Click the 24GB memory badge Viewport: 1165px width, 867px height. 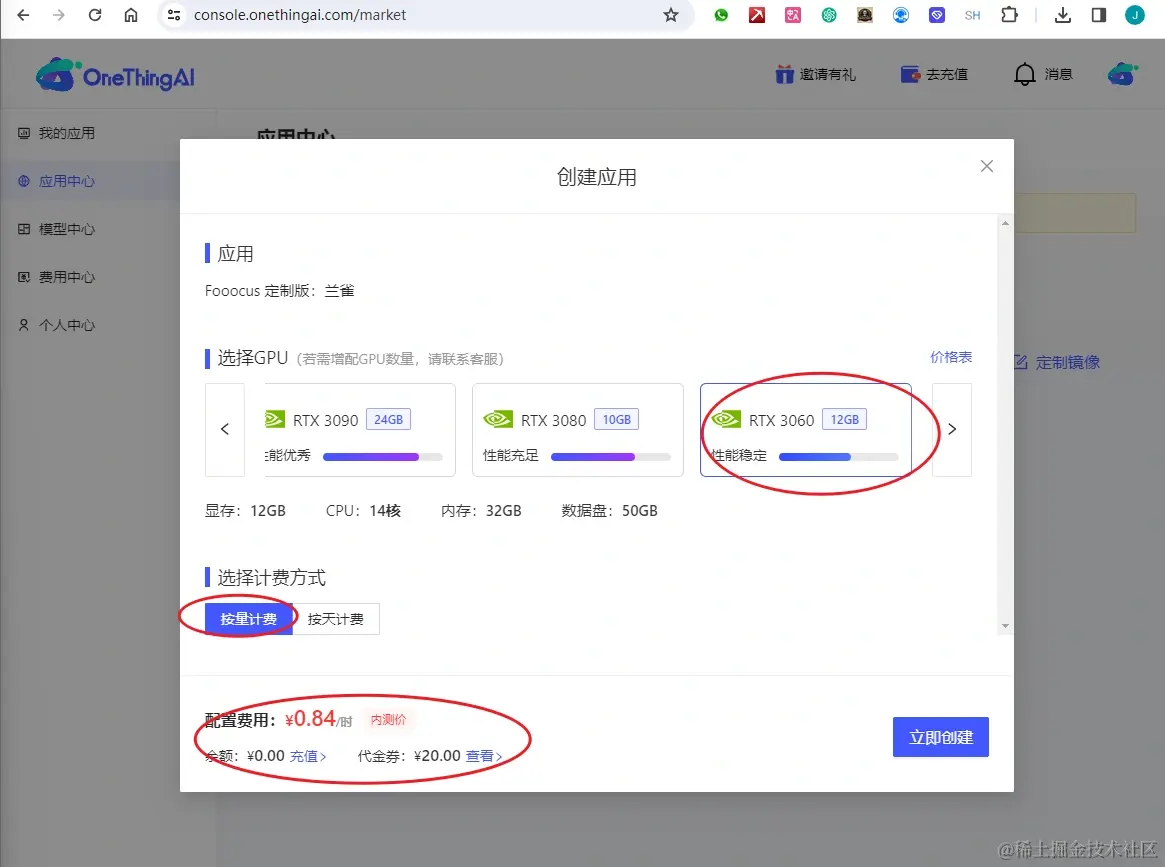(389, 420)
